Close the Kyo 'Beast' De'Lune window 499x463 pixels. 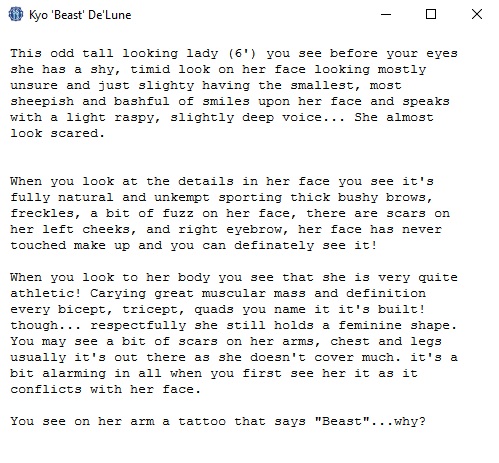[x=477, y=14]
